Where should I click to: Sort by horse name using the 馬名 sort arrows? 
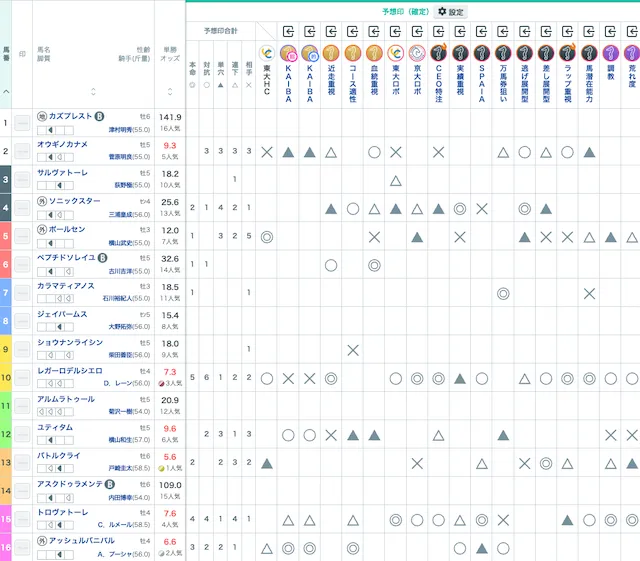[x=93, y=91]
